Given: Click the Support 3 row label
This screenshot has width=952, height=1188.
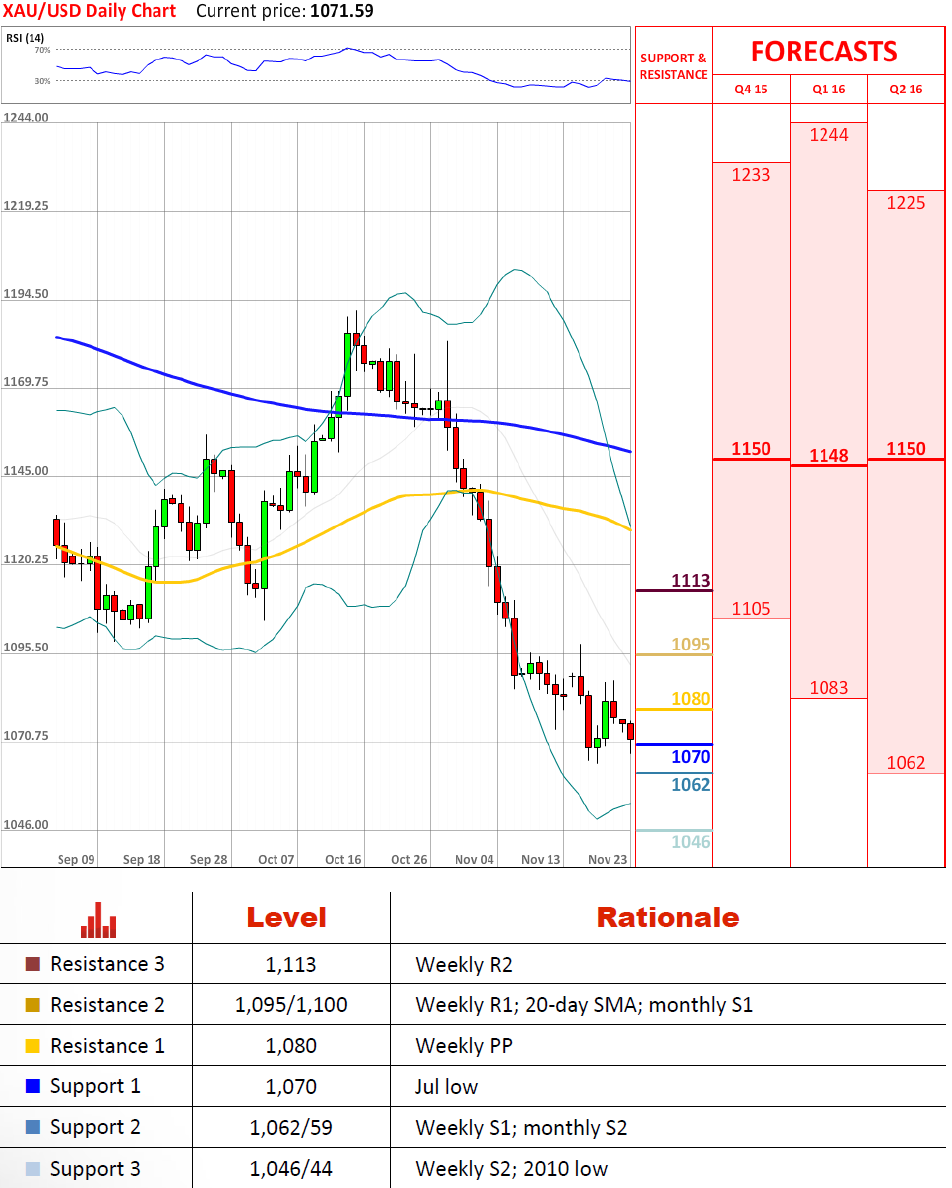Looking at the screenshot, I should [x=95, y=1169].
